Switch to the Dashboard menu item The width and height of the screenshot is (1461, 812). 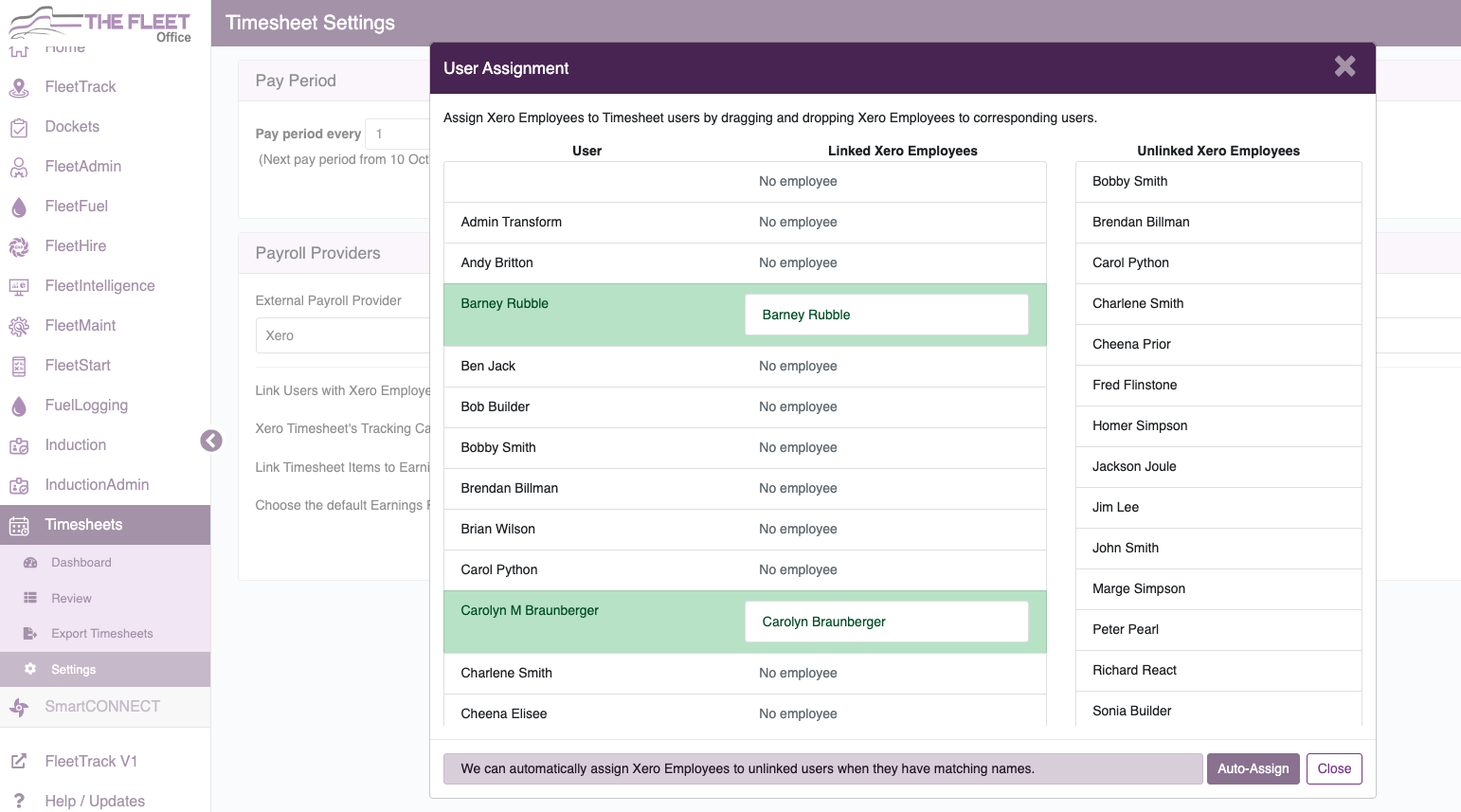(81, 562)
